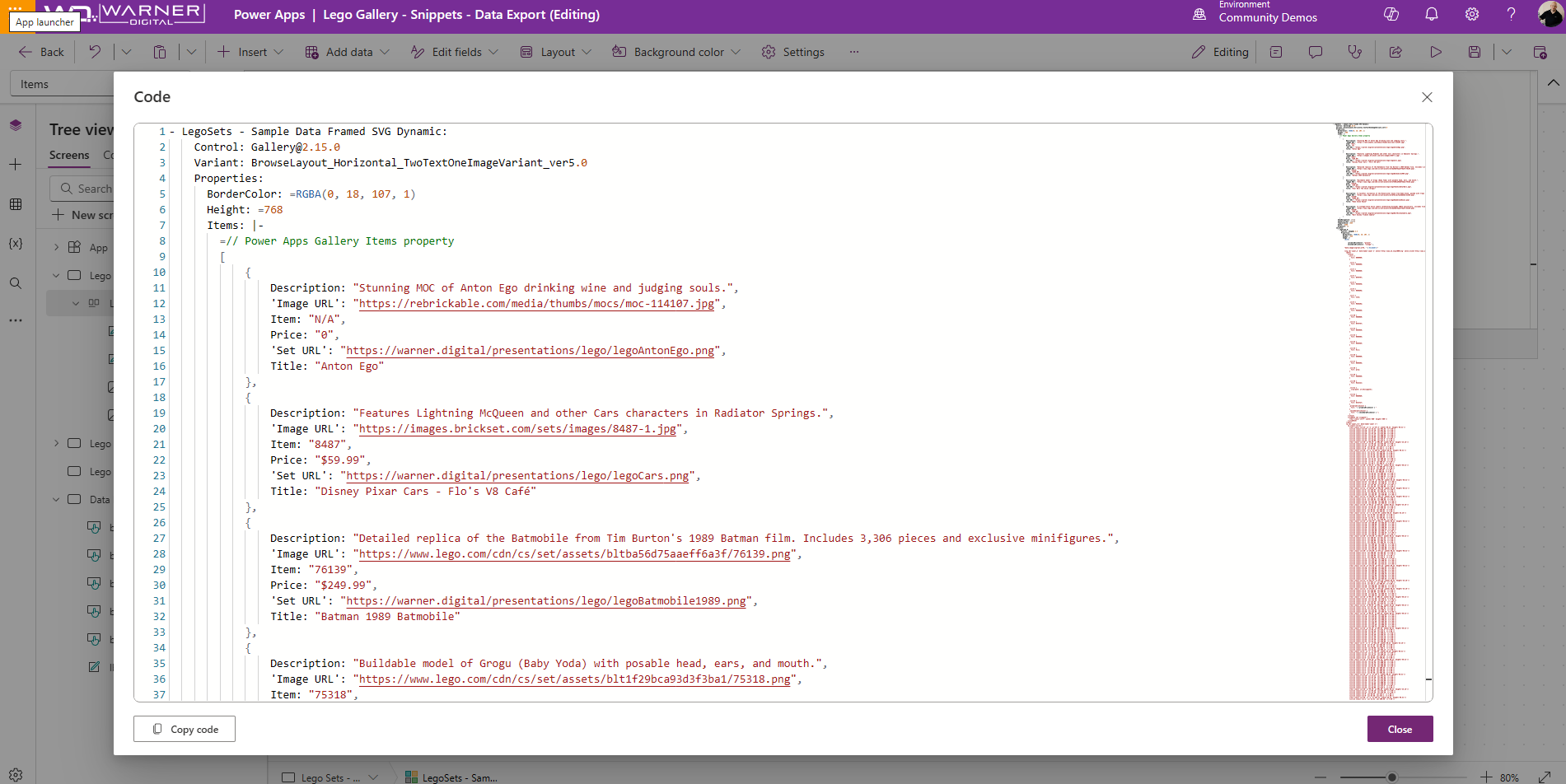Open the Save options dropdown arrow
Image resolution: width=1566 pixels, height=784 pixels.
[x=1507, y=52]
